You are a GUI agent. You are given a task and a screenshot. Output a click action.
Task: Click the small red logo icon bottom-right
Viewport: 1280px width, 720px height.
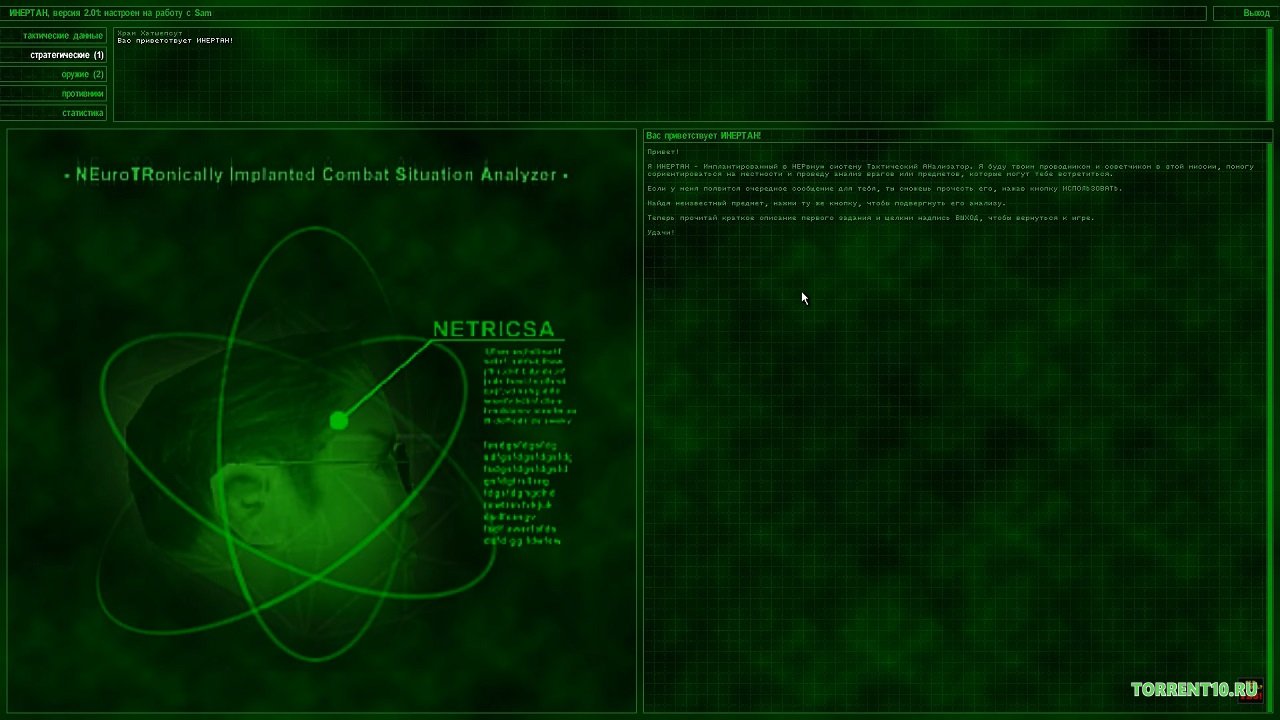click(1254, 691)
